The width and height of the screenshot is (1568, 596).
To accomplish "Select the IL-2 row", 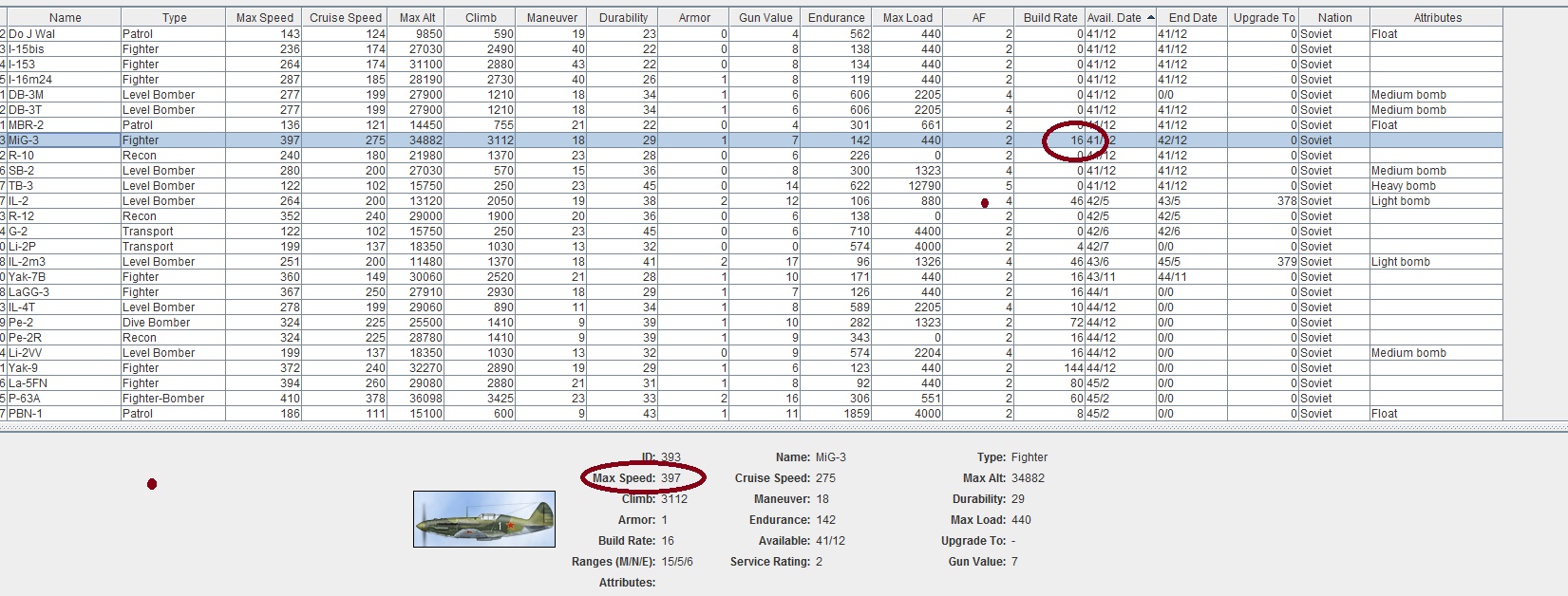I will (751, 200).
